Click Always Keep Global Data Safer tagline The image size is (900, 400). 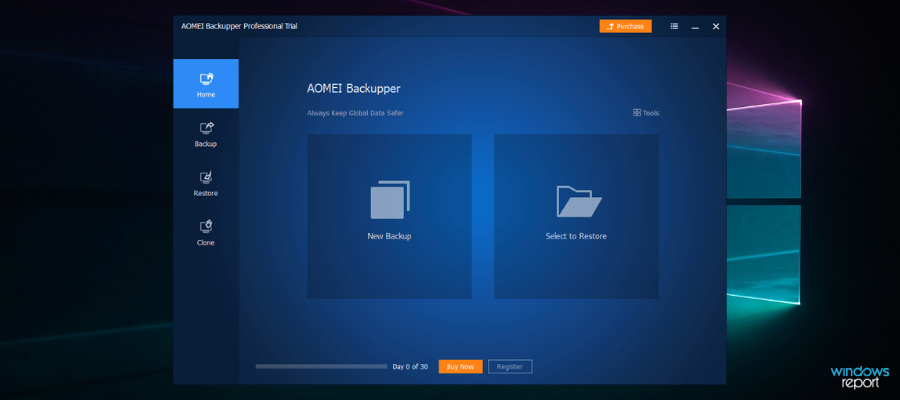click(x=355, y=113)
